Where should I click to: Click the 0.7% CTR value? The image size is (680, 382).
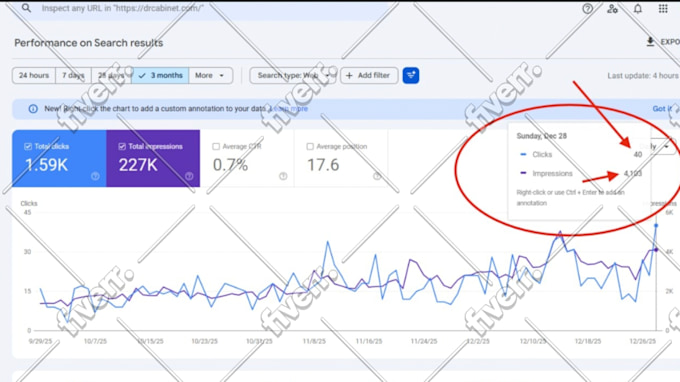click(x=230, y=165)
